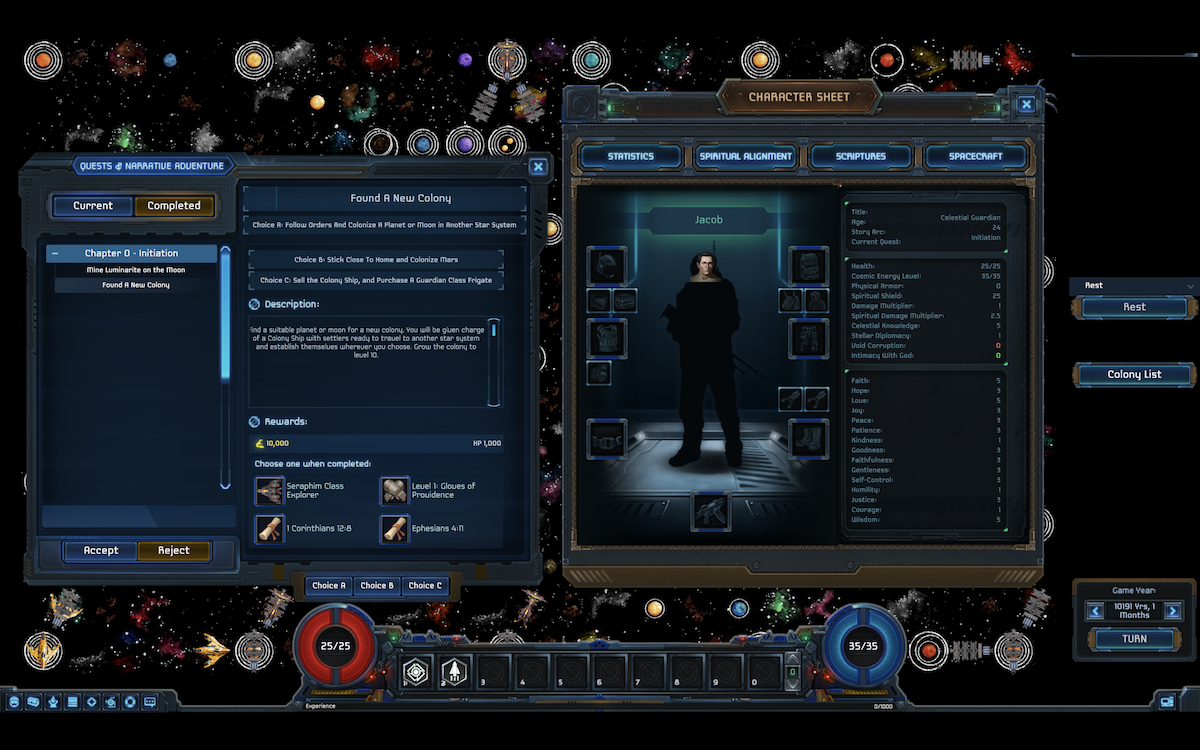The width and height of the screenshot is (1200, 750).
Task: Activate the rocket ability in hotbar slot 2
Action: pos(453,672)
